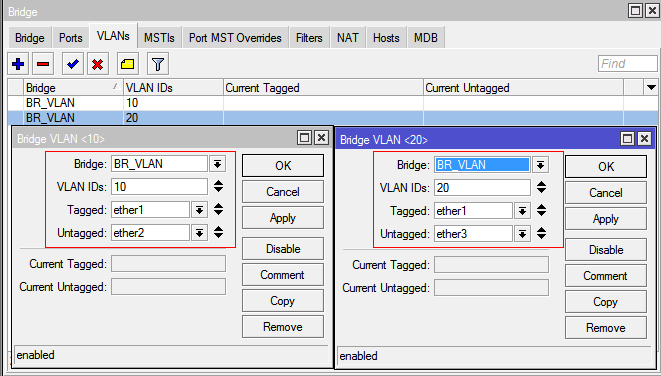Screen dimensions: 661x376
Task: Open the Port MST Overrides tab
Action: point(235,38)
